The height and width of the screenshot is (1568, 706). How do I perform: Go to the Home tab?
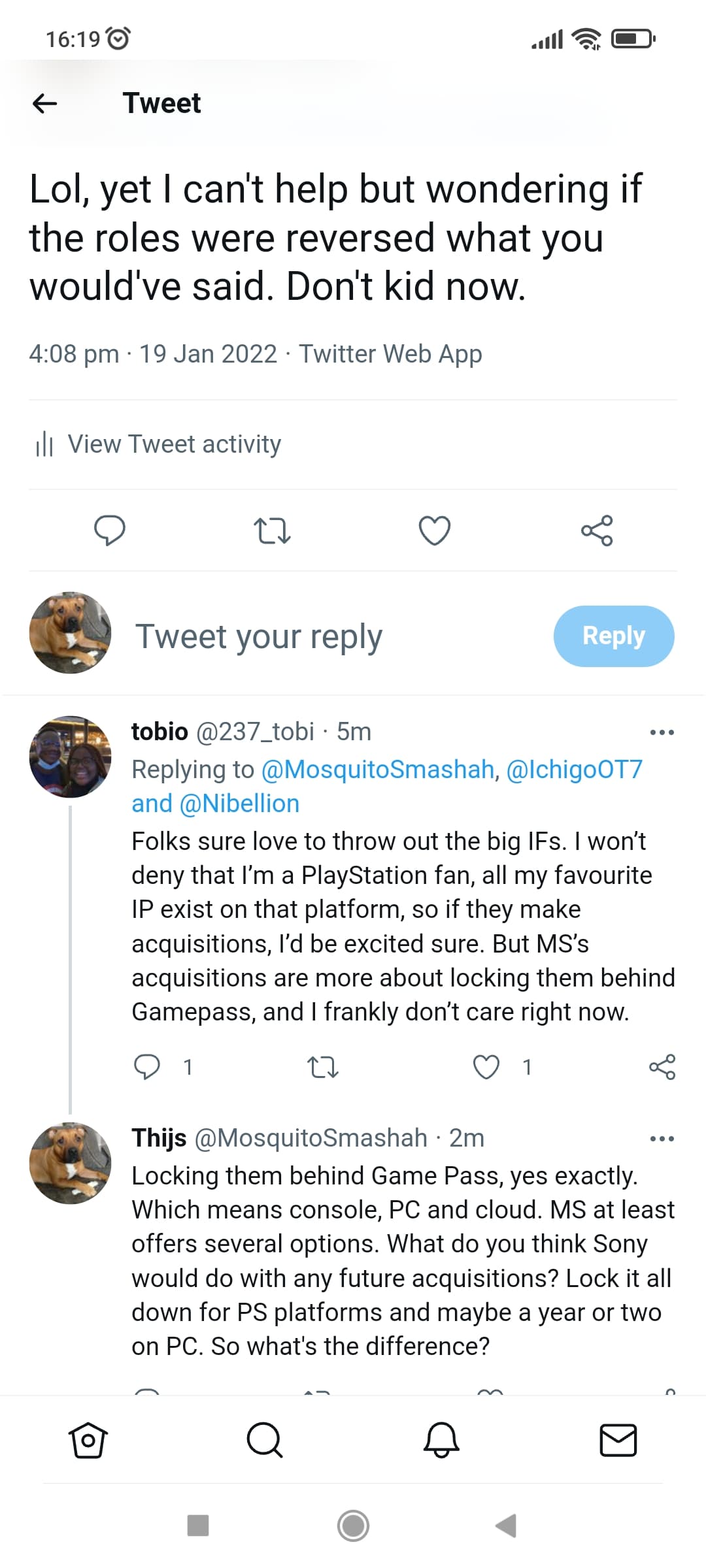88,1440
